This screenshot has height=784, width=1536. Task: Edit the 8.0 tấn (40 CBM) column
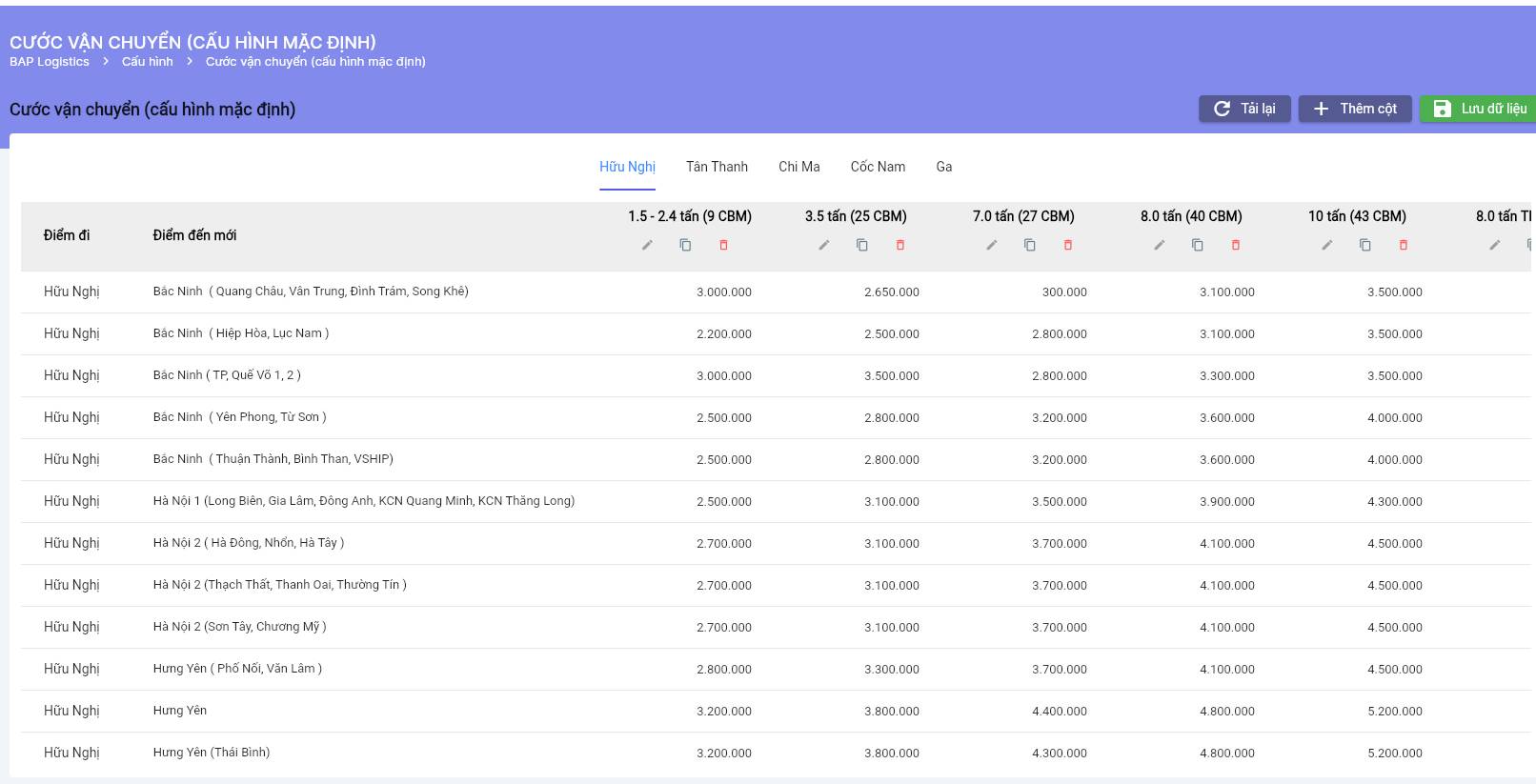[x=1160, y=245]
